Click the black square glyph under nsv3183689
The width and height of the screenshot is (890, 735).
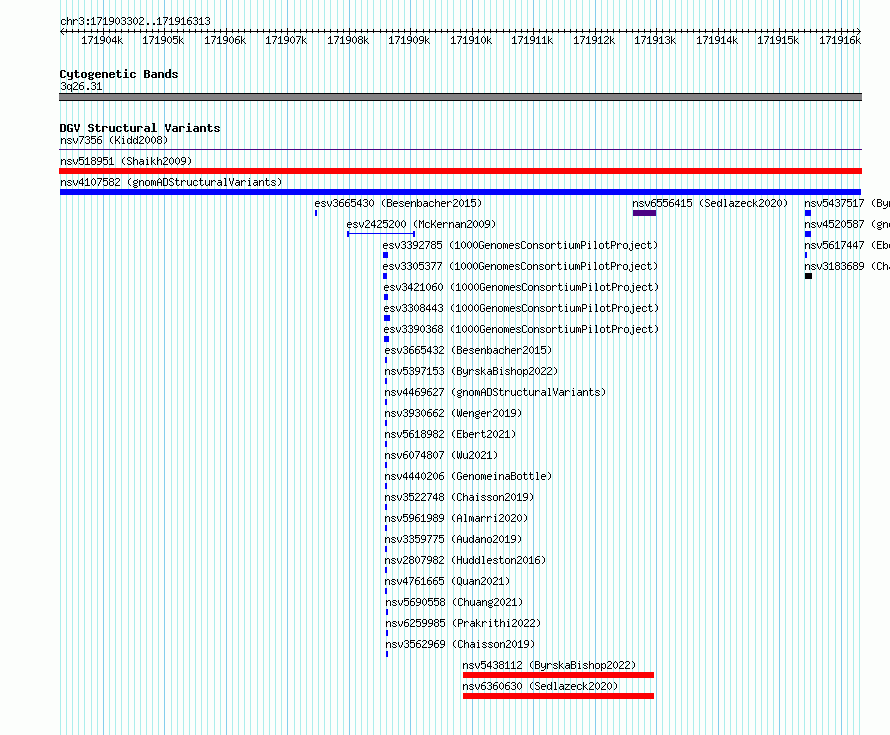tap(808, 276)
